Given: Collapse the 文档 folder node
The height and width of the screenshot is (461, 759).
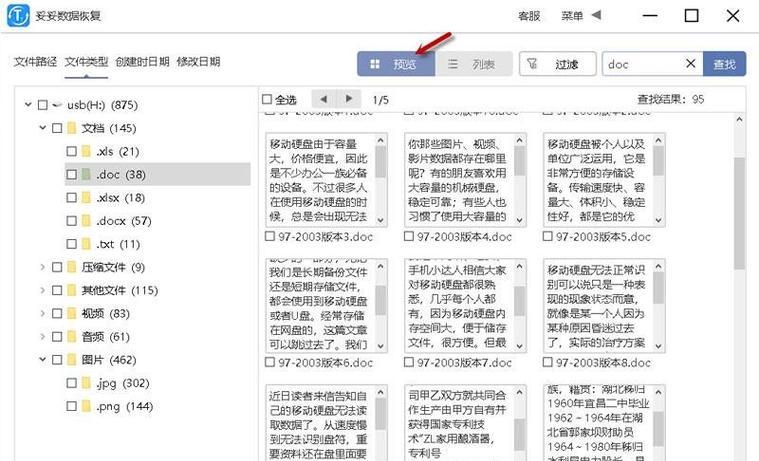Looking at the screenshot, I should (x=43, y=128).
